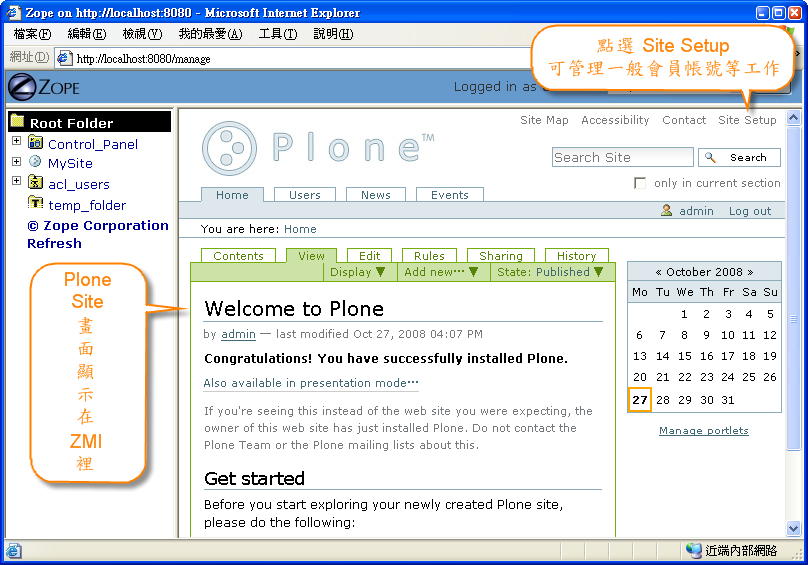The image size is (808, 565).
Task: Expand the MySite tree node
Action: click(16, 161)
